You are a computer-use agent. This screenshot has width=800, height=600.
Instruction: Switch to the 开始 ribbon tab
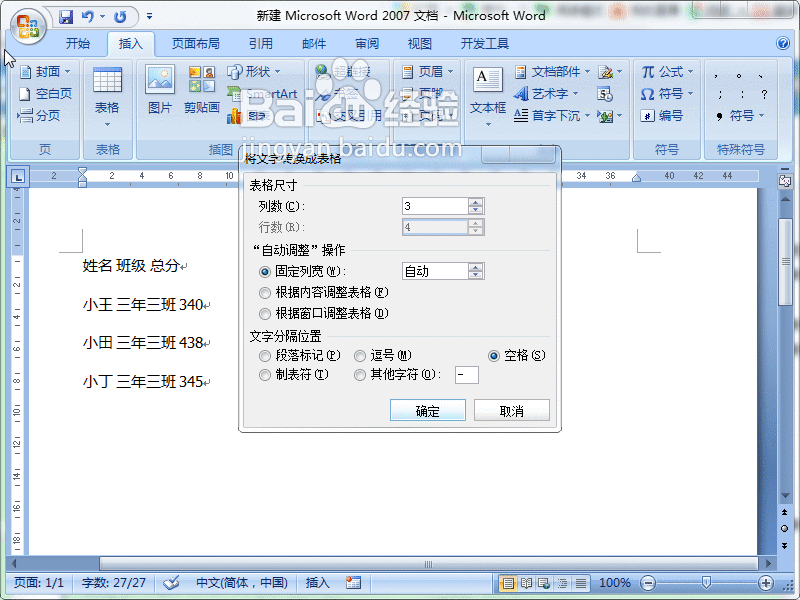point(78,44)
